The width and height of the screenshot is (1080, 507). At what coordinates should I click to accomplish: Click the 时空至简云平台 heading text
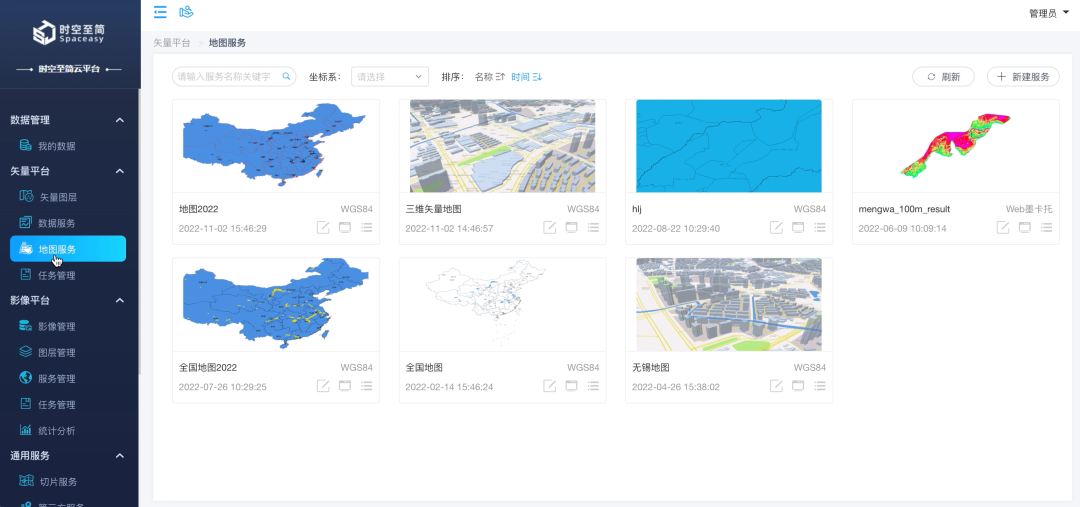70,70
